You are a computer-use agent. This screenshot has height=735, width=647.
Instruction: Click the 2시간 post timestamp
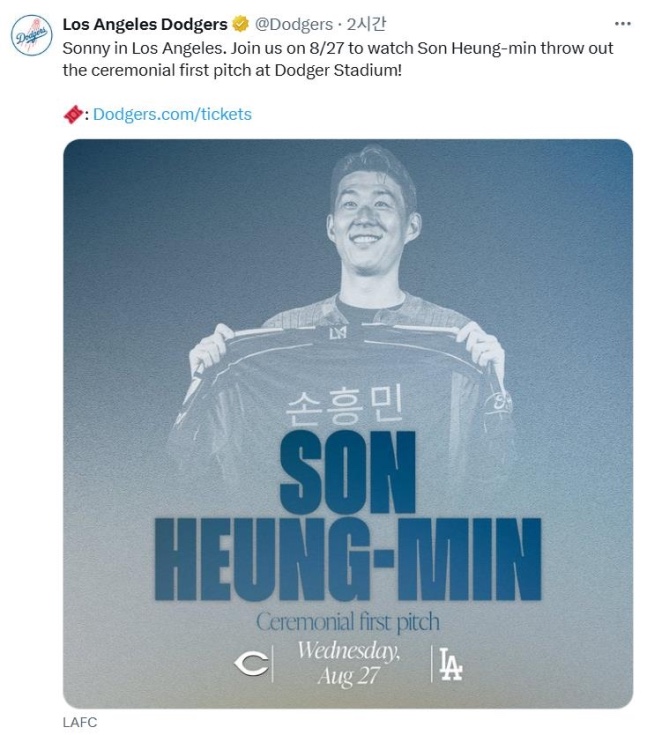(366, 24)
